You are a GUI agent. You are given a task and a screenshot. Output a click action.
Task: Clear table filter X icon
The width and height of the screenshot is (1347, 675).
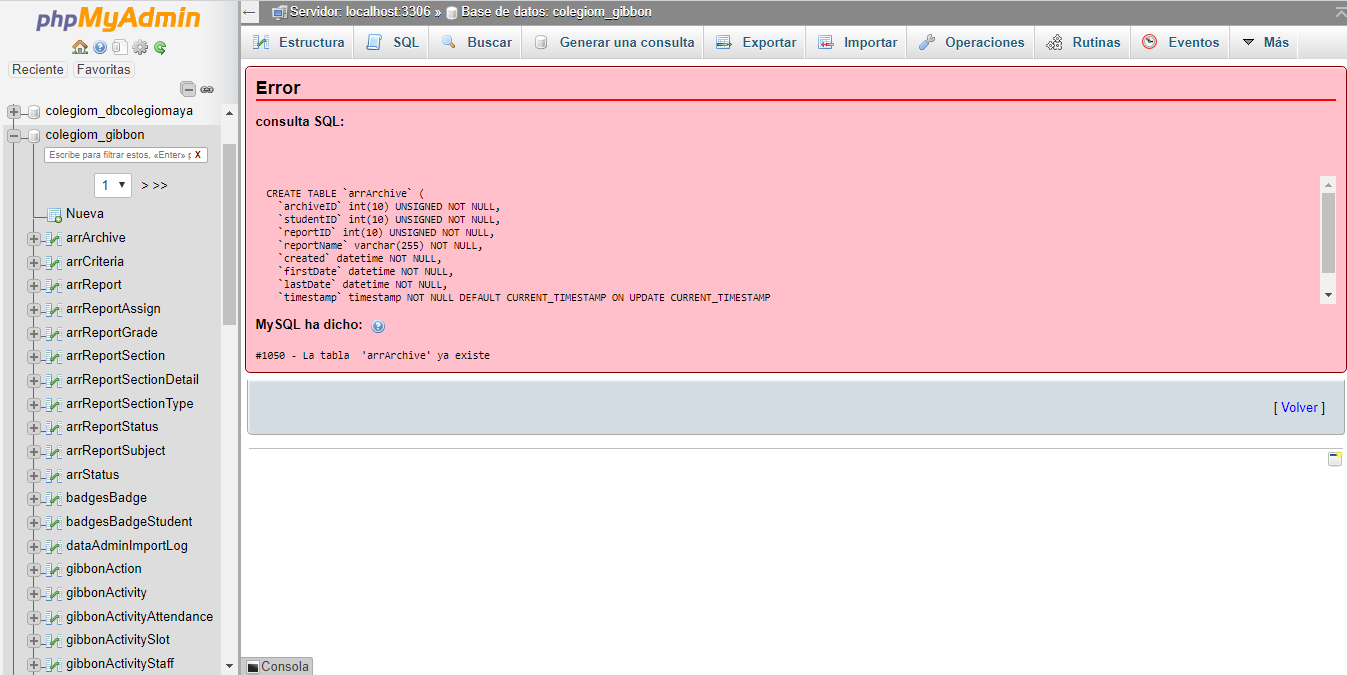pos(198,155)
